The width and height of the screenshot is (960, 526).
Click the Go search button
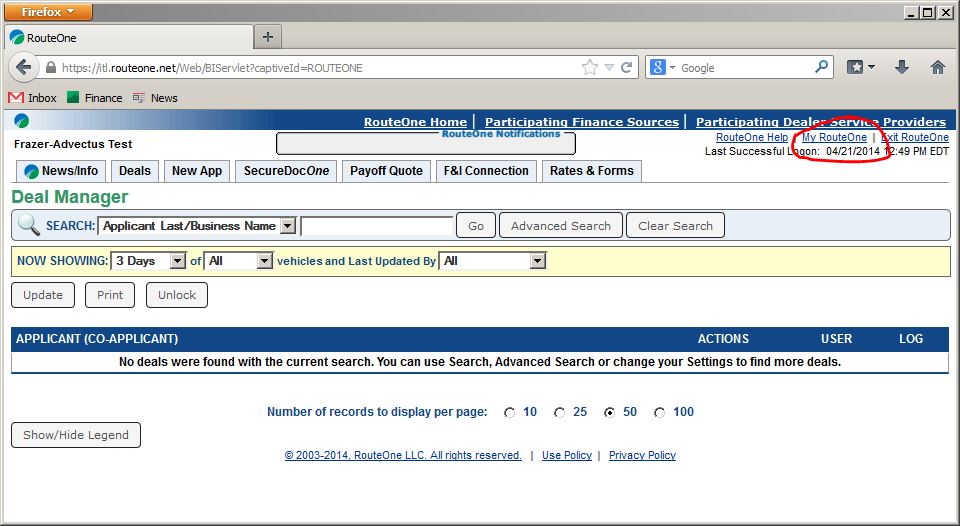476,225
